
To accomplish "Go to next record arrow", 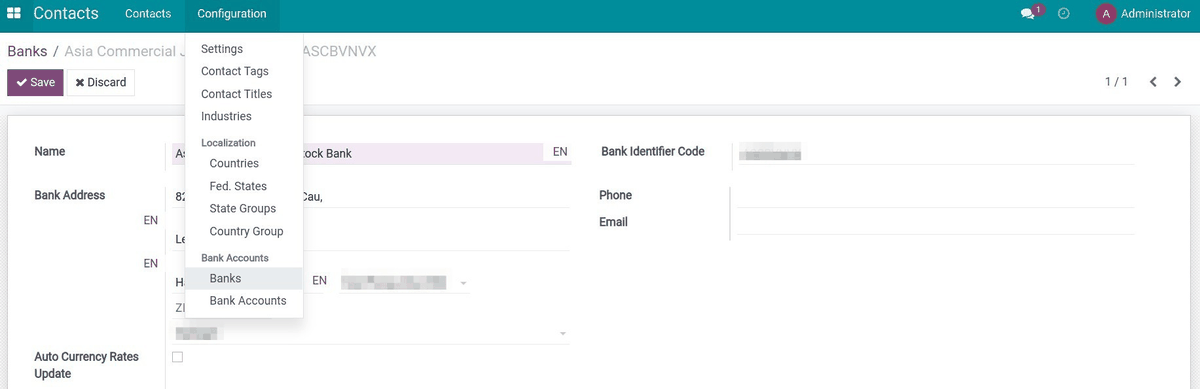I will click(1178, 82).
